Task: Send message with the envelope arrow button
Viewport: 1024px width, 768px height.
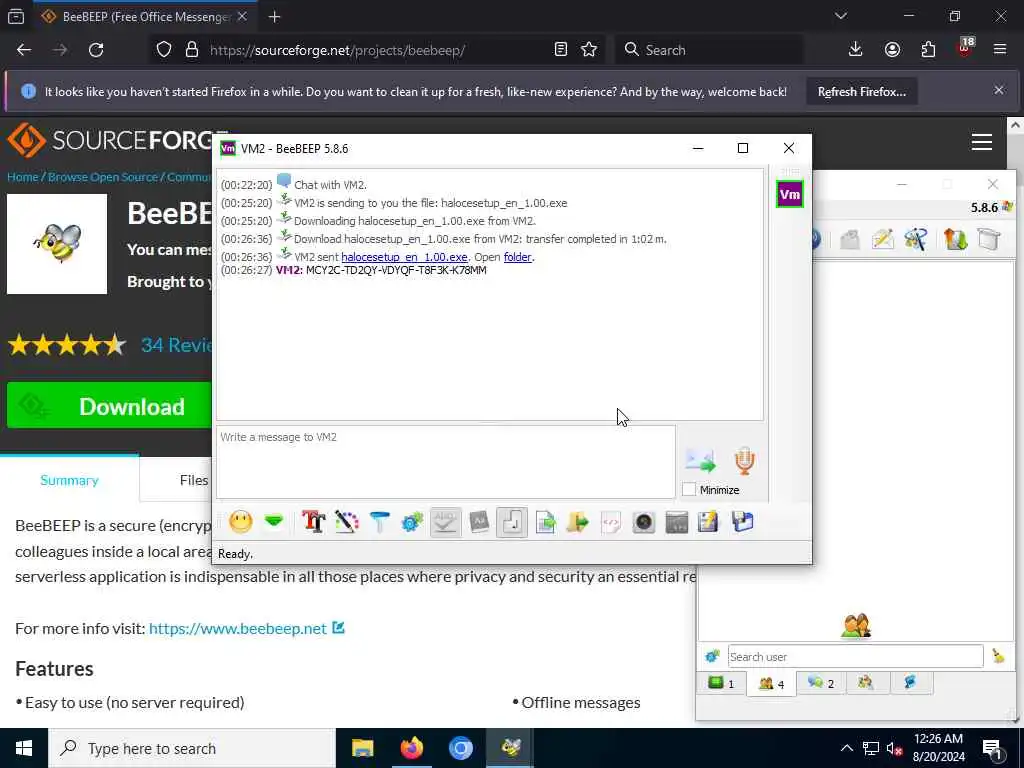Action: point(701,460)
